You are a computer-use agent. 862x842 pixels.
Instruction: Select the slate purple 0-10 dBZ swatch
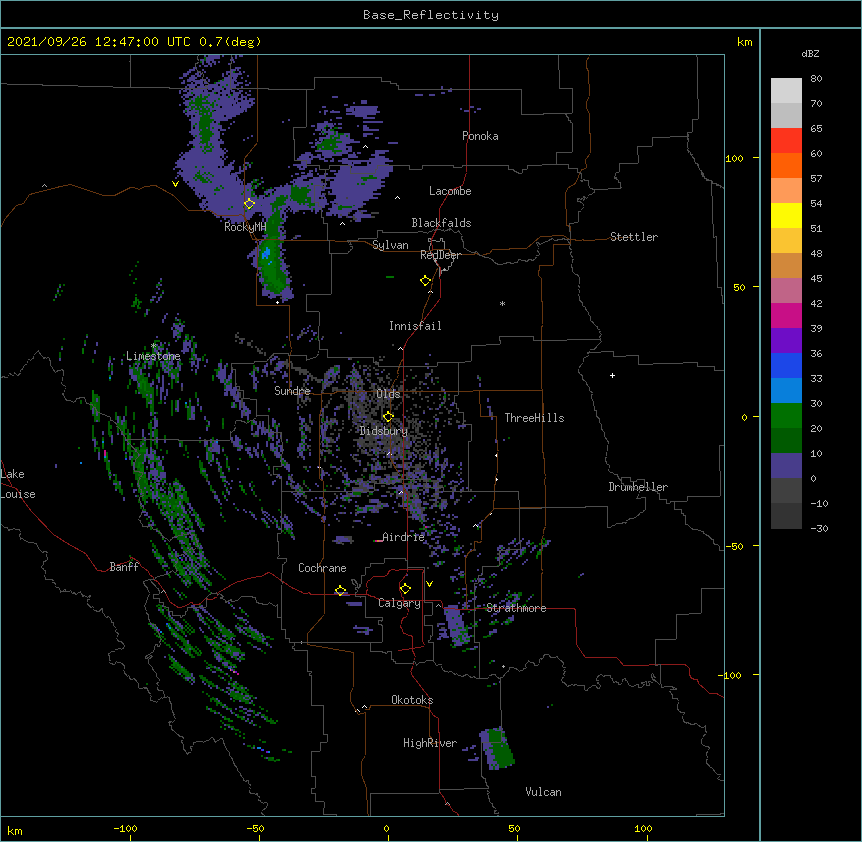786,466
